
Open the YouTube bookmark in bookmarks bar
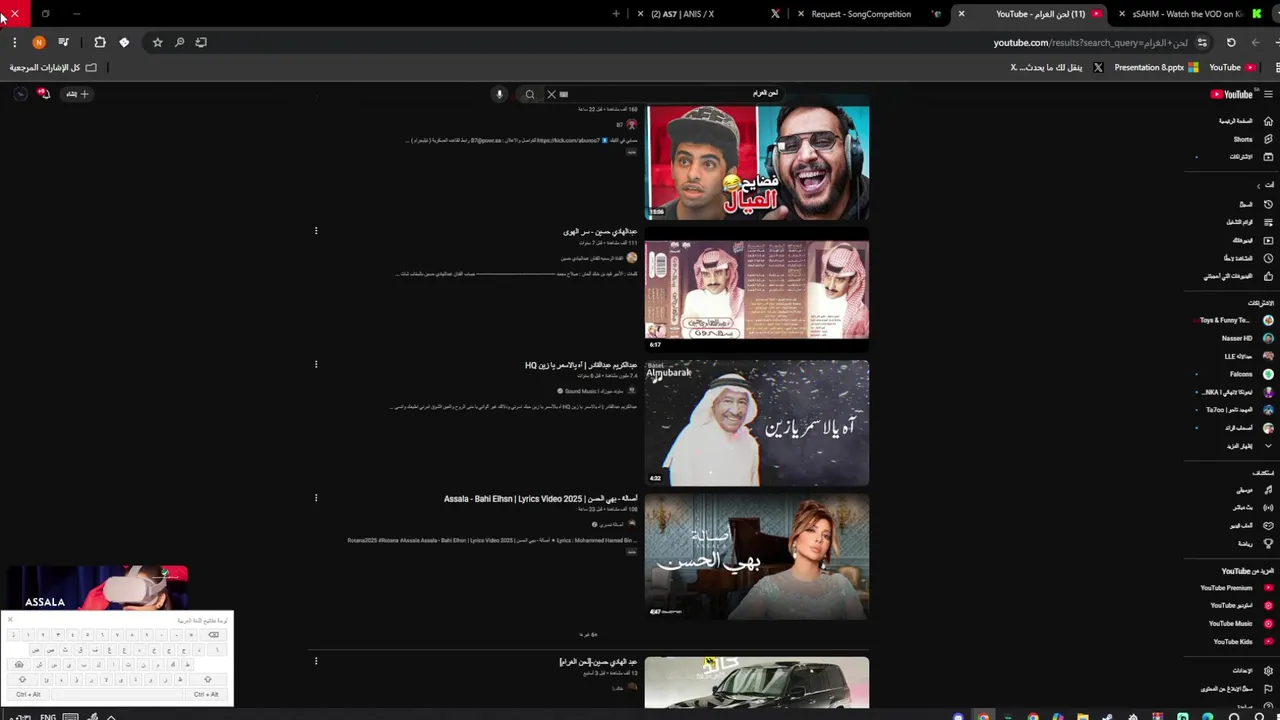coord(1232,68)
